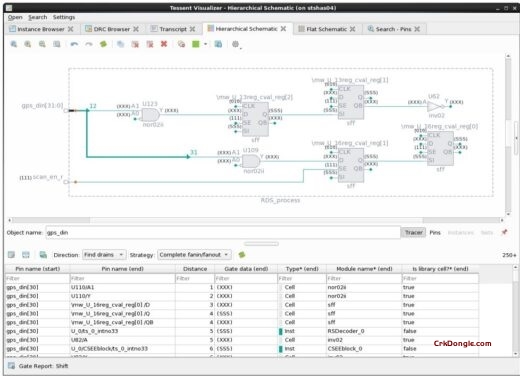Redo schematic action with the gray arrow
The height and width of the screenshot is (376, 520).
pyautogui.click(x=89, y=44)
